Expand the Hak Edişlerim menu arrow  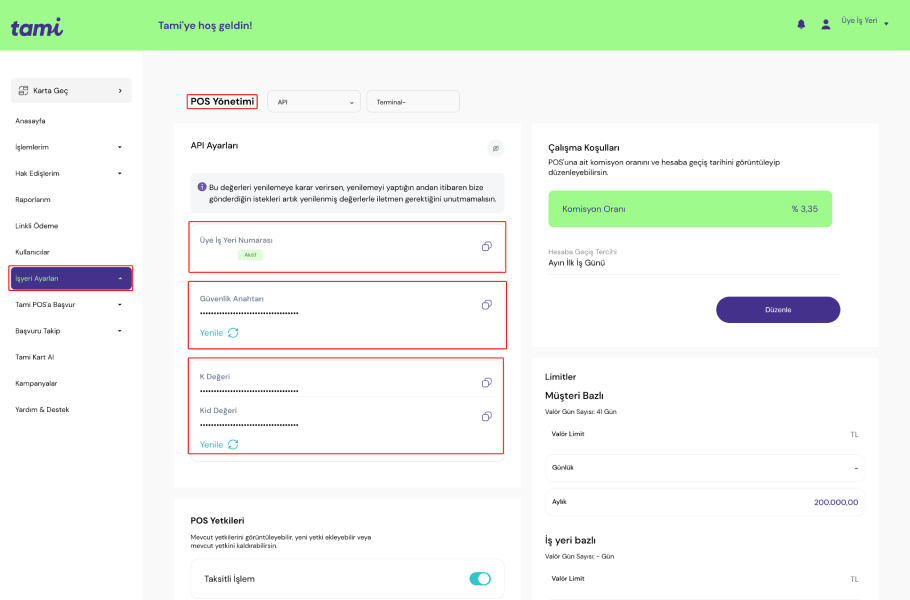(x=120, y=174)
